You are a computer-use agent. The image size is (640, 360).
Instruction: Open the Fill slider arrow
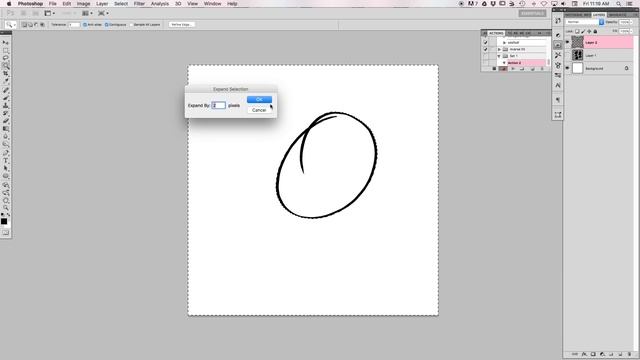coord(631,31)
